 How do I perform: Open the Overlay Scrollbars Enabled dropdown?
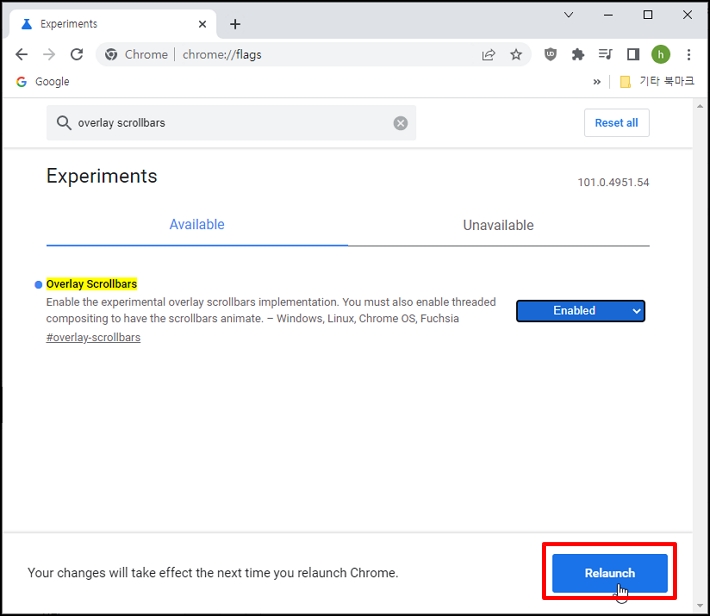pyautogui.click(x=580, y=311)
